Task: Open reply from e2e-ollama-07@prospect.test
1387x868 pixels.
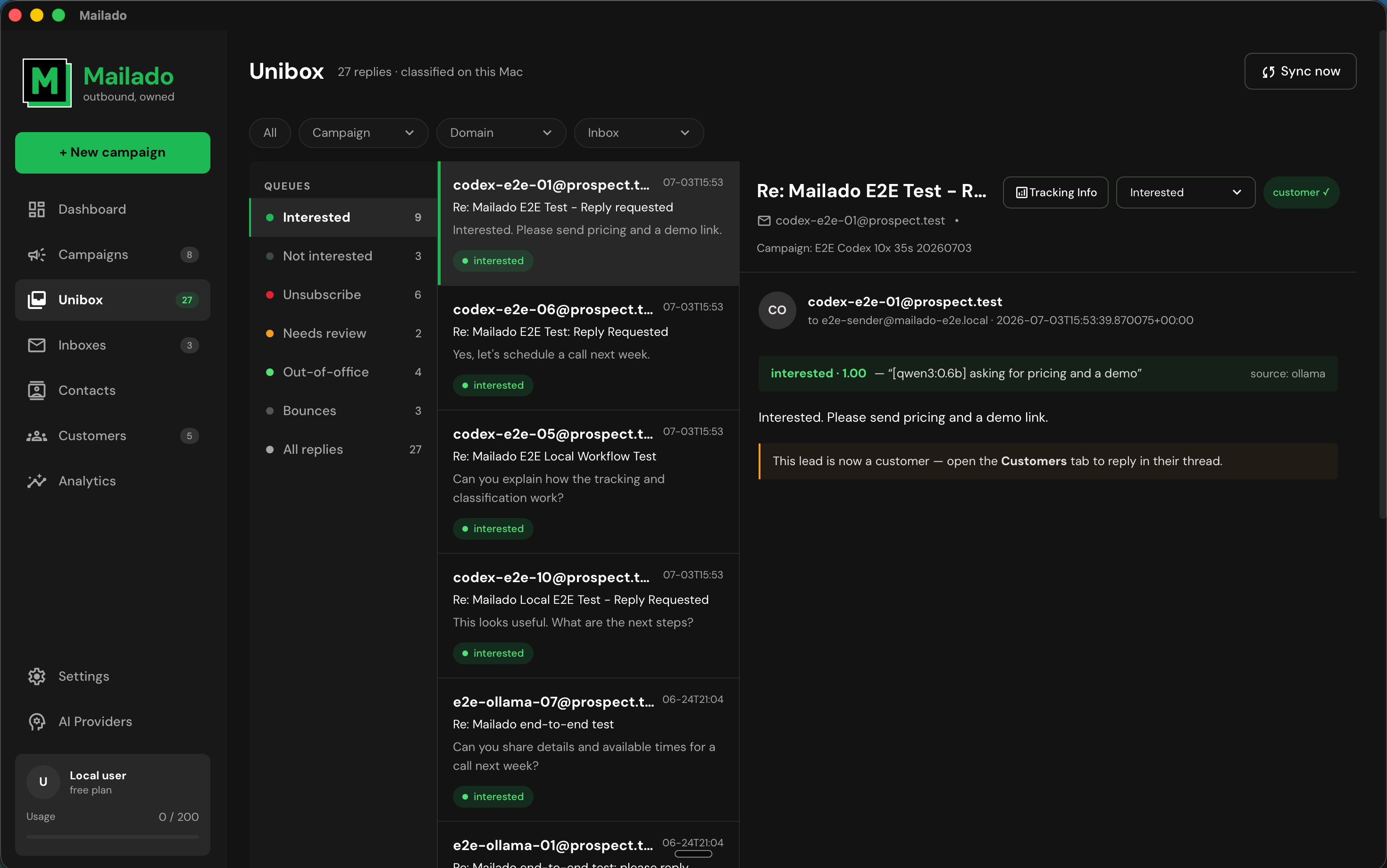Action: tap(588, 750)
